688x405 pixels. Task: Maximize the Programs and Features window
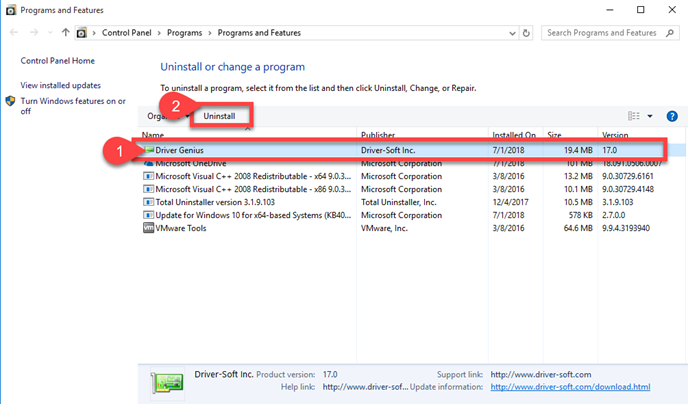(x=641, y=10)
